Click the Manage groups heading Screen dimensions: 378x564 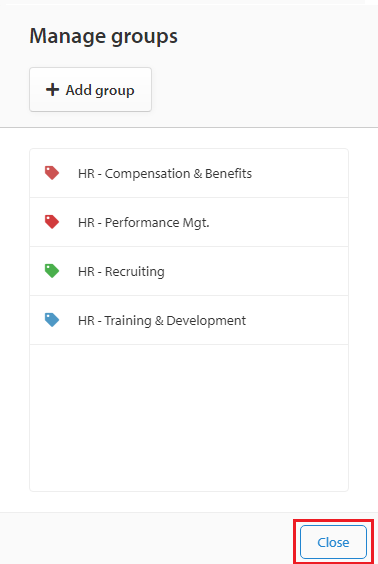[x=104, y=36]
